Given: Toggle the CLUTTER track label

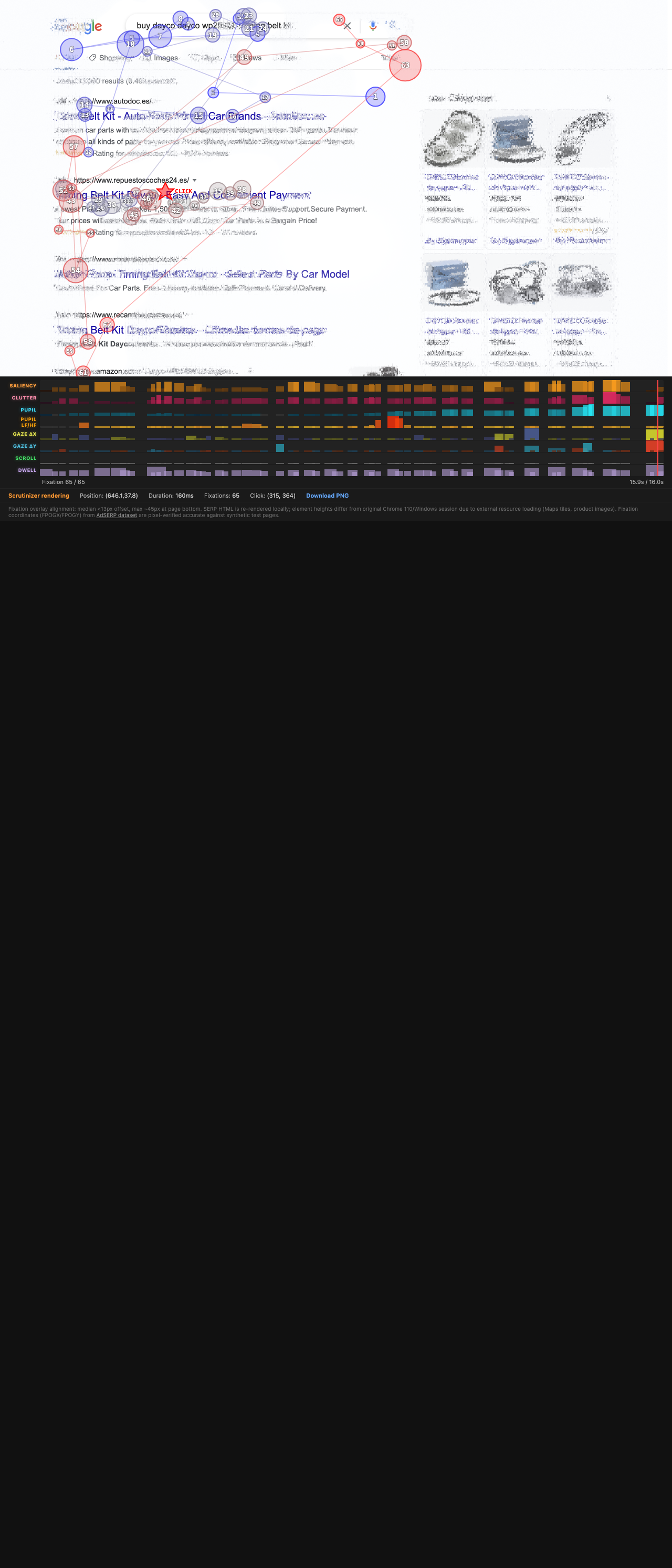Looking at the screenshot, I should pyautogui.click(x=24, y=398).
